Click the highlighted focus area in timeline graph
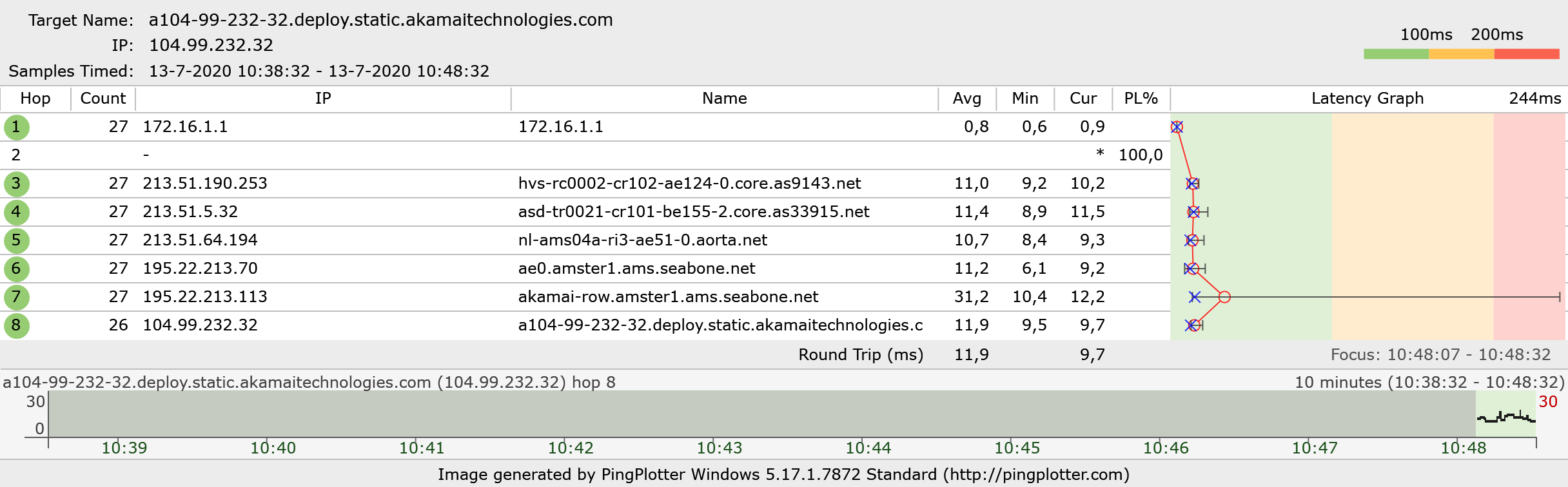Viewport: 1568px width, 487px height. (1505, 414)
